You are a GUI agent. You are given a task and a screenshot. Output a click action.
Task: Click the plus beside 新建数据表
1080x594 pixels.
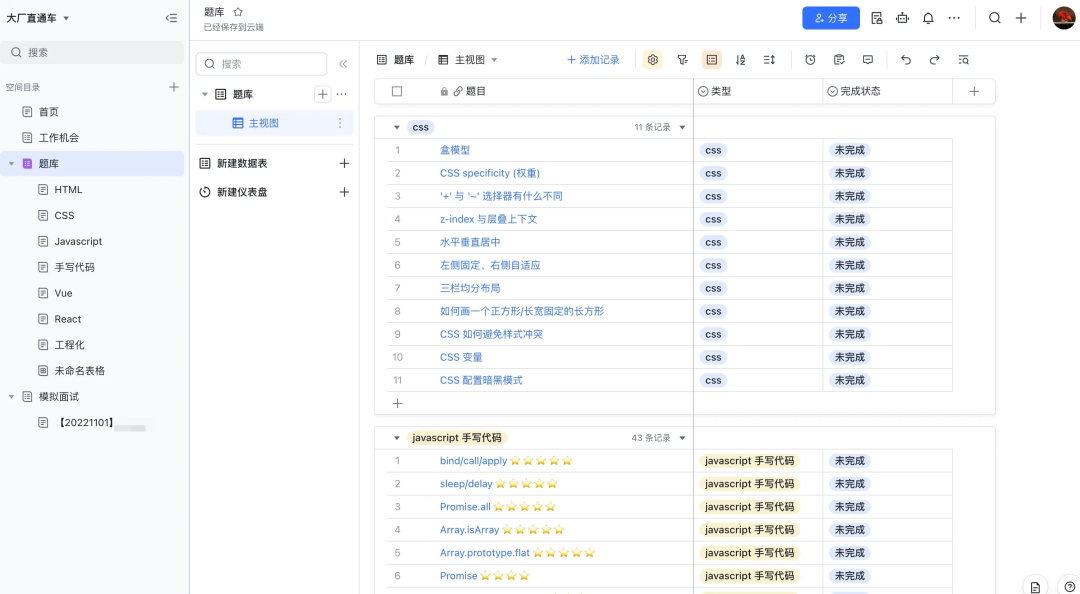tap(344, 163)
